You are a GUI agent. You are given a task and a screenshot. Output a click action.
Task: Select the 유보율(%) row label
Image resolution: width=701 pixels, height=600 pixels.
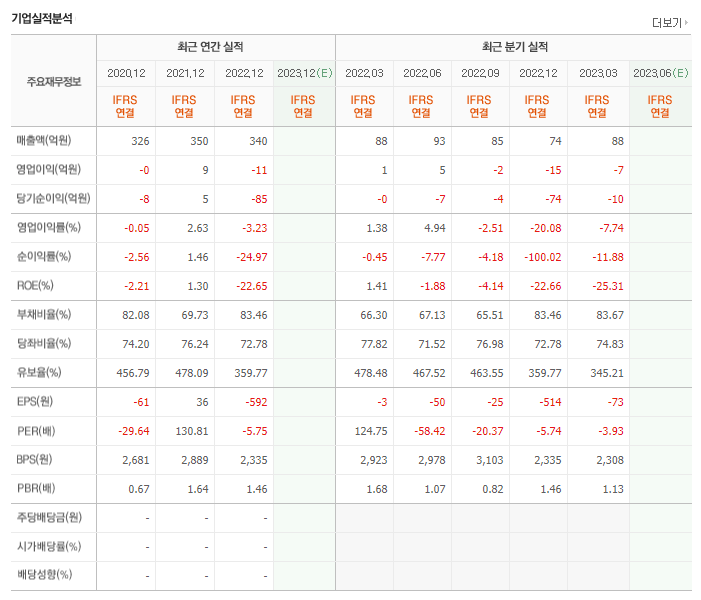(x=39, y=372)
